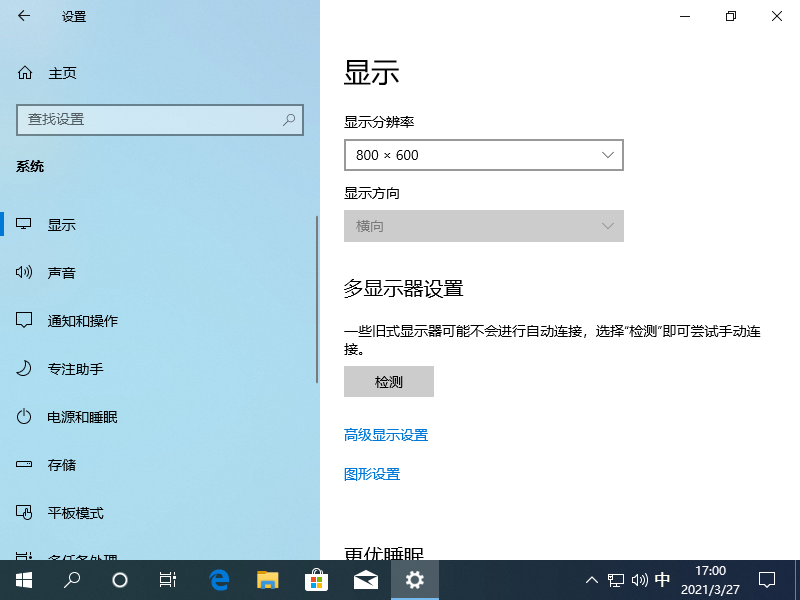Click the back arrow at top left
The width and height of the screenshot is (800, 600).
[x=22, y=16]
